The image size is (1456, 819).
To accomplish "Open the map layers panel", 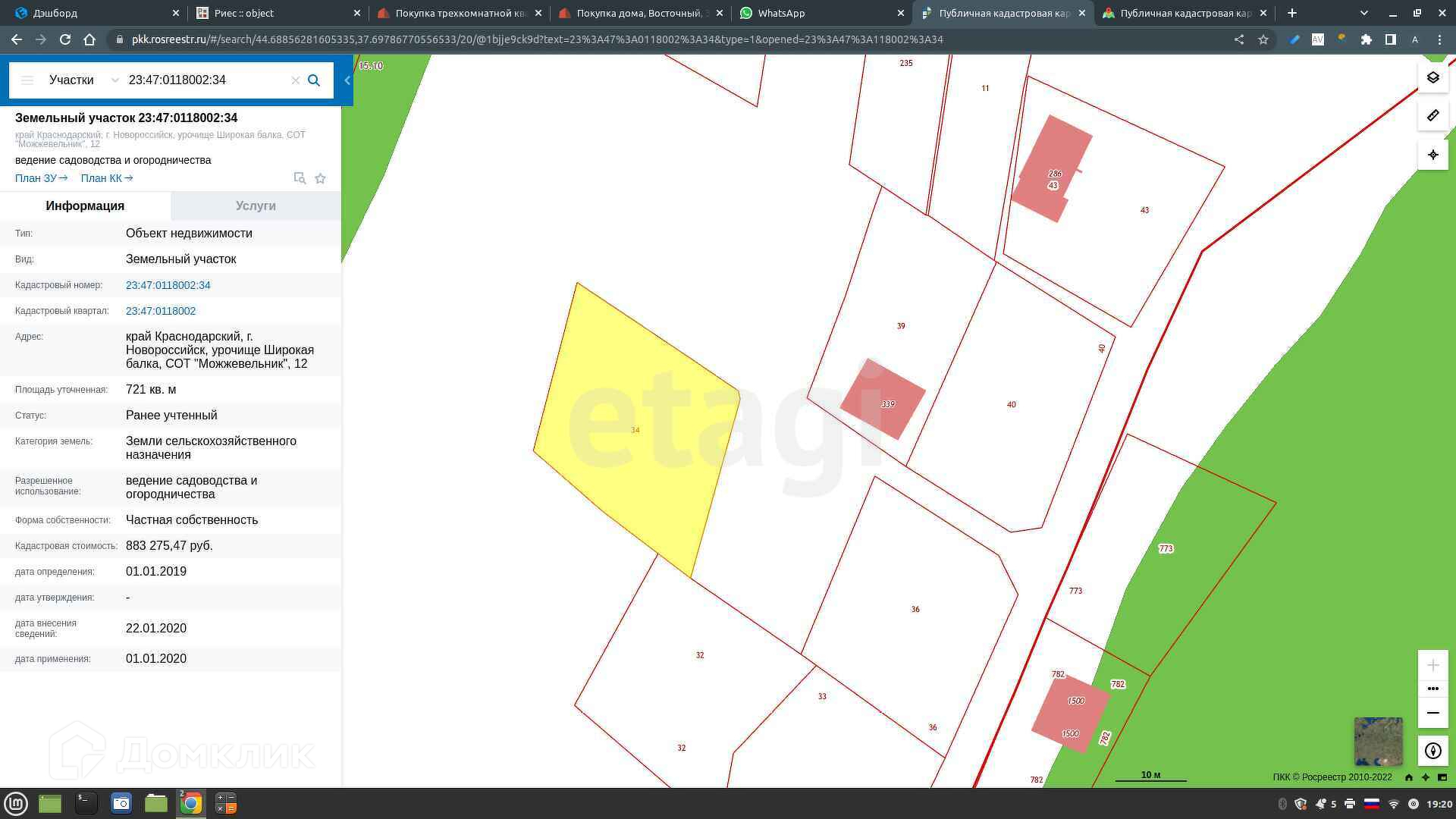I will (1432, 78).
